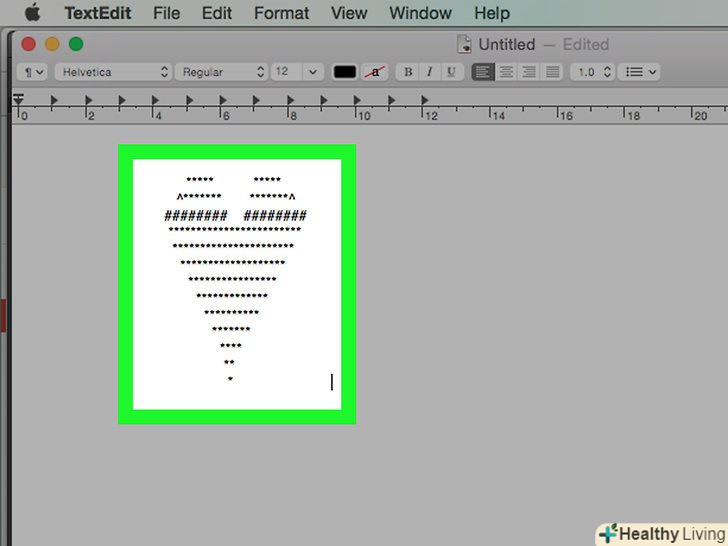Click the tab stop at ruler mark 2

point(88,100)
